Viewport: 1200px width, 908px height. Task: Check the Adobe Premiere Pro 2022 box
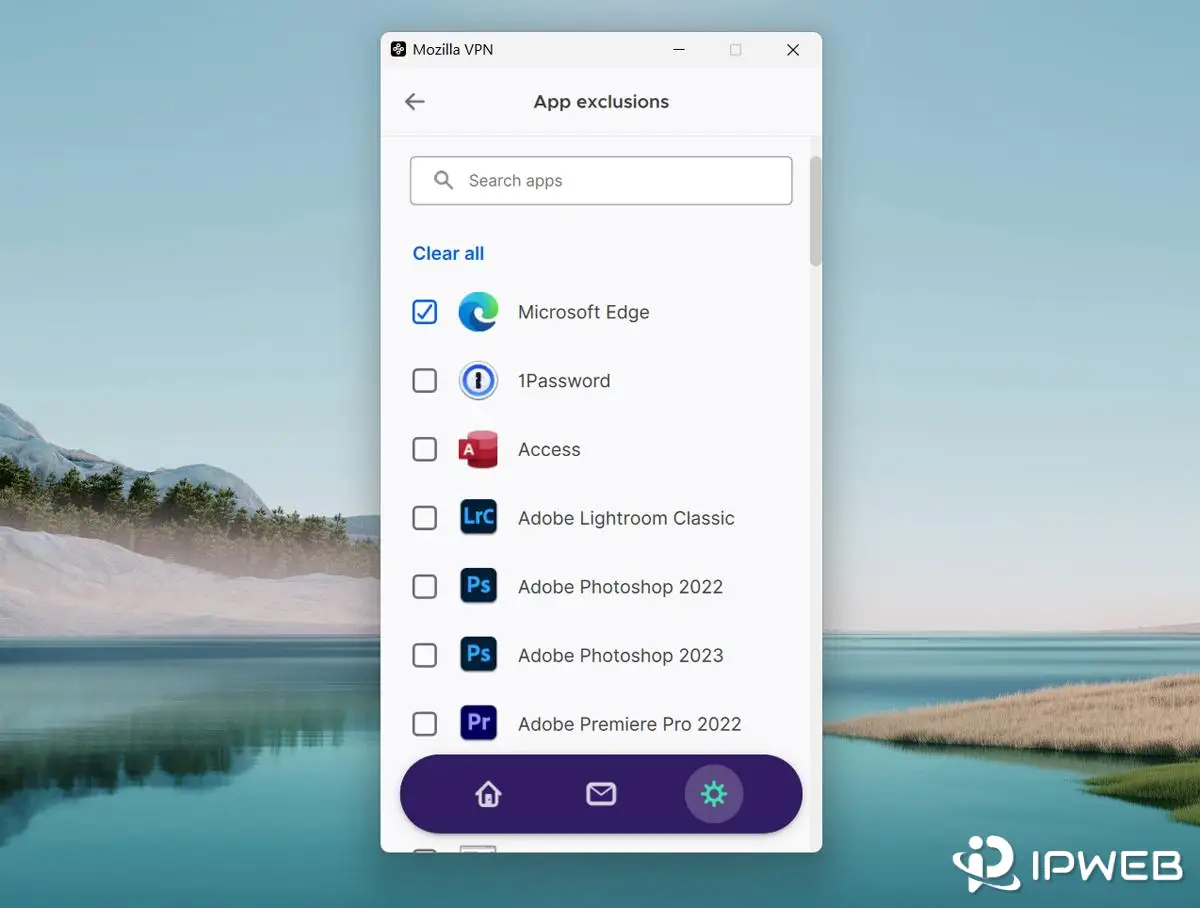click(425, 724)
